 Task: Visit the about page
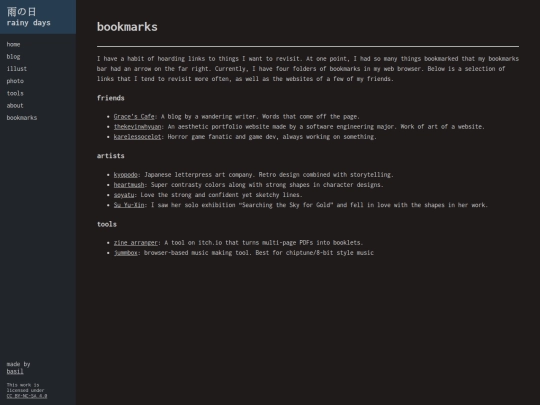tap(15, 105)
